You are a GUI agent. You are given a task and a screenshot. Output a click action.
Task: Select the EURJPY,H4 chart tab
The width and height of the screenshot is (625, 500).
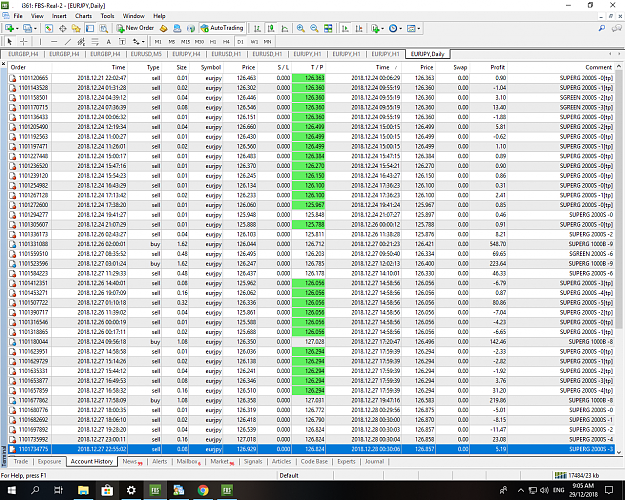click(x=187, y=54)
